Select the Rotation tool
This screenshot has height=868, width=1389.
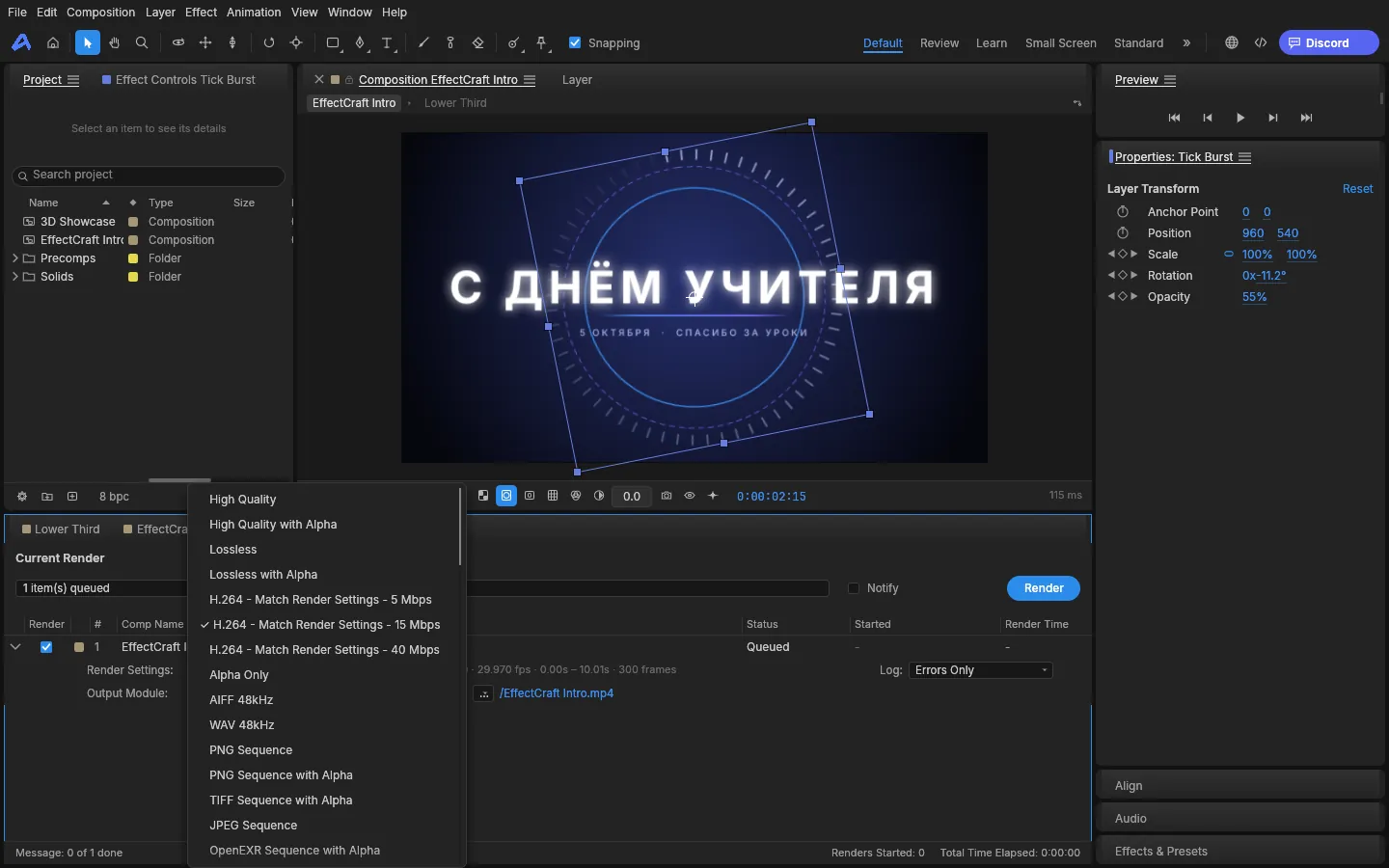269,43
